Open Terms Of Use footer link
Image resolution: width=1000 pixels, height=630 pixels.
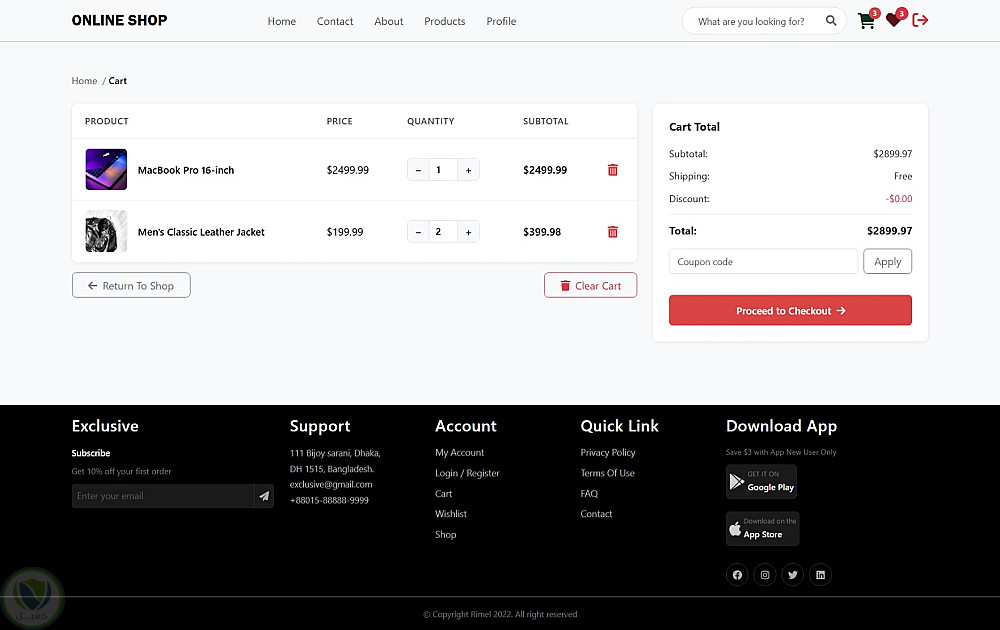(607, 473)
